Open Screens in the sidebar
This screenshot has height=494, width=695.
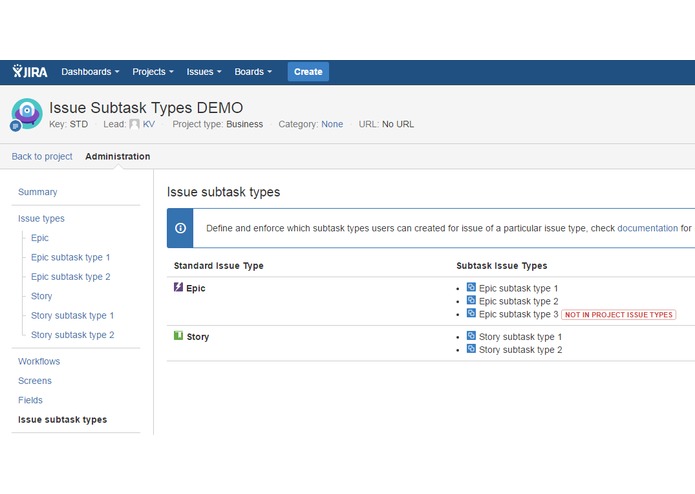click(35, 381)
